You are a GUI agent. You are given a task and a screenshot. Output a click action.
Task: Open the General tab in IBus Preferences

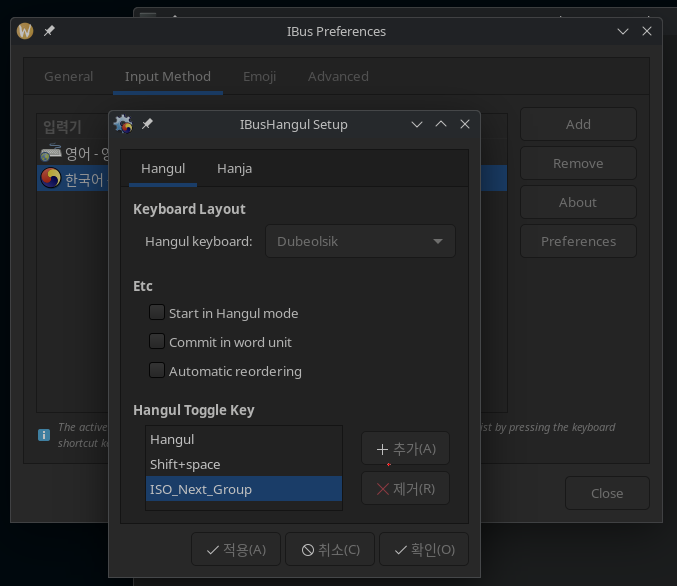click(x=69, y=76)
